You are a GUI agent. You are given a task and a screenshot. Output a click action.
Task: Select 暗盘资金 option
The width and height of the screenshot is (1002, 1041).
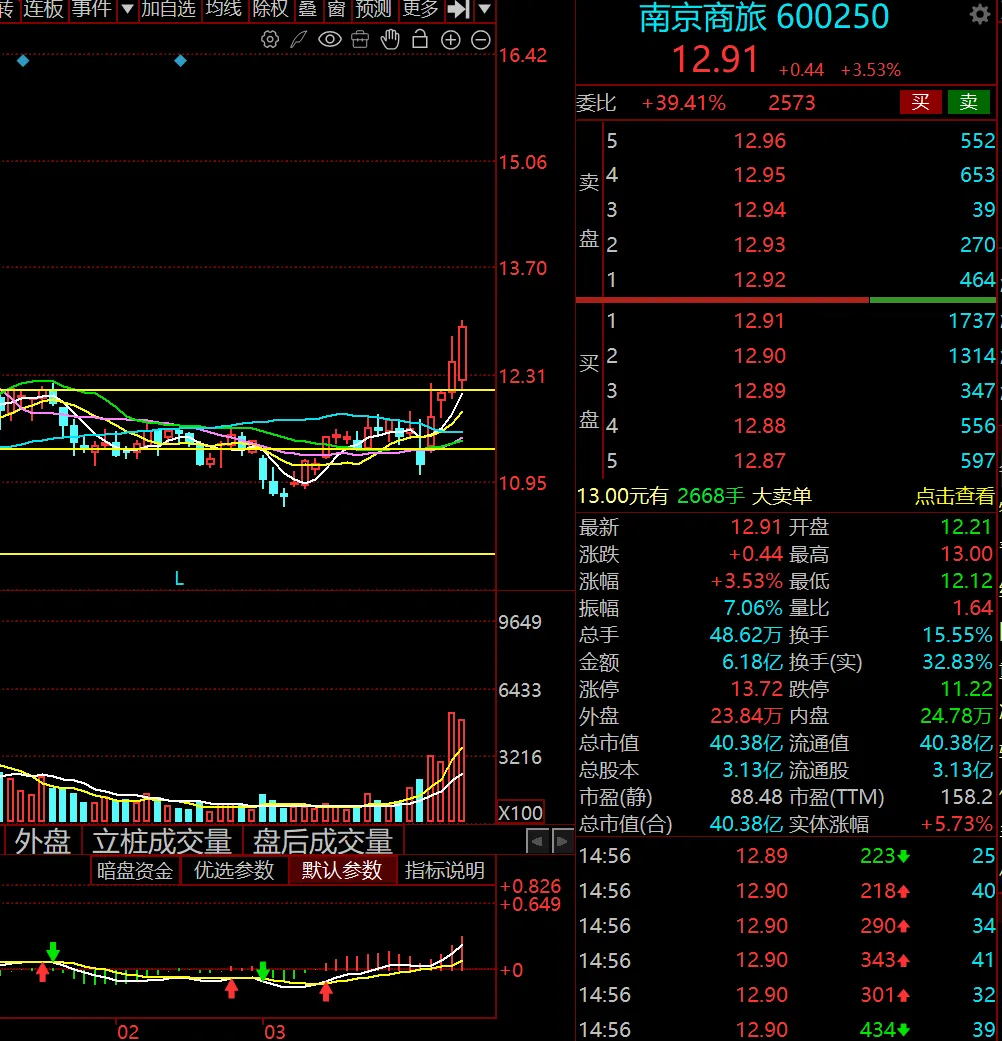(135, 870)
